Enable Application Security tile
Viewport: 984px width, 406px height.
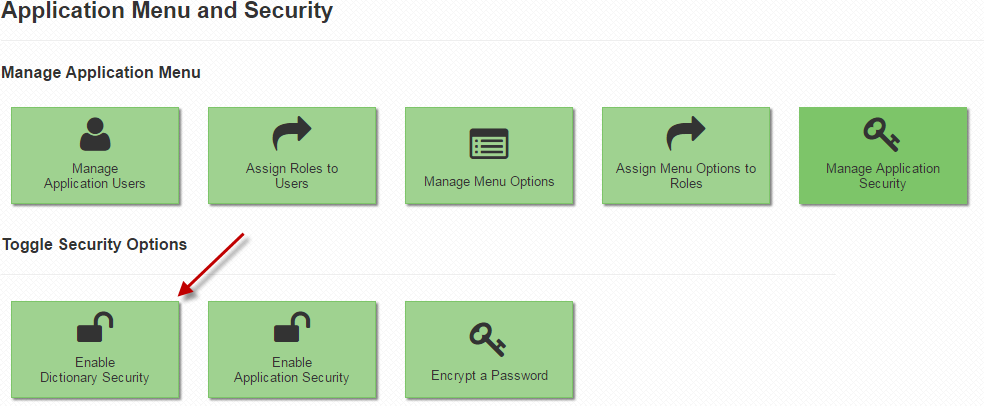[292, 350]
